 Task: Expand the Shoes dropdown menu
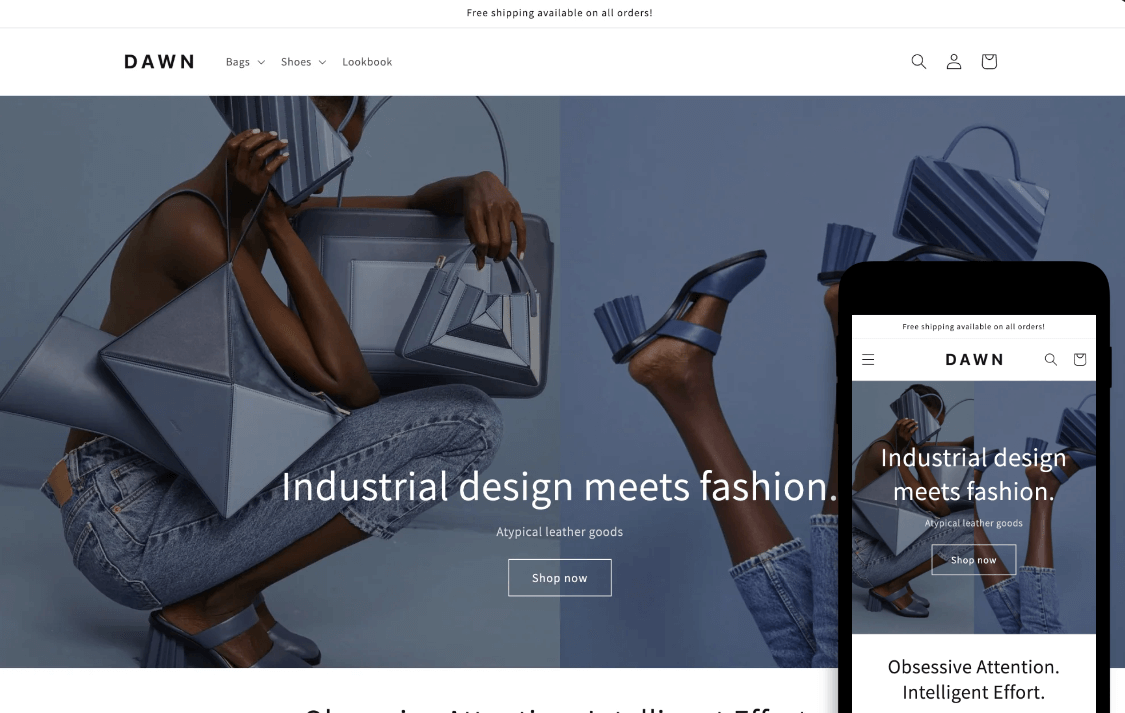click(303, 62)
